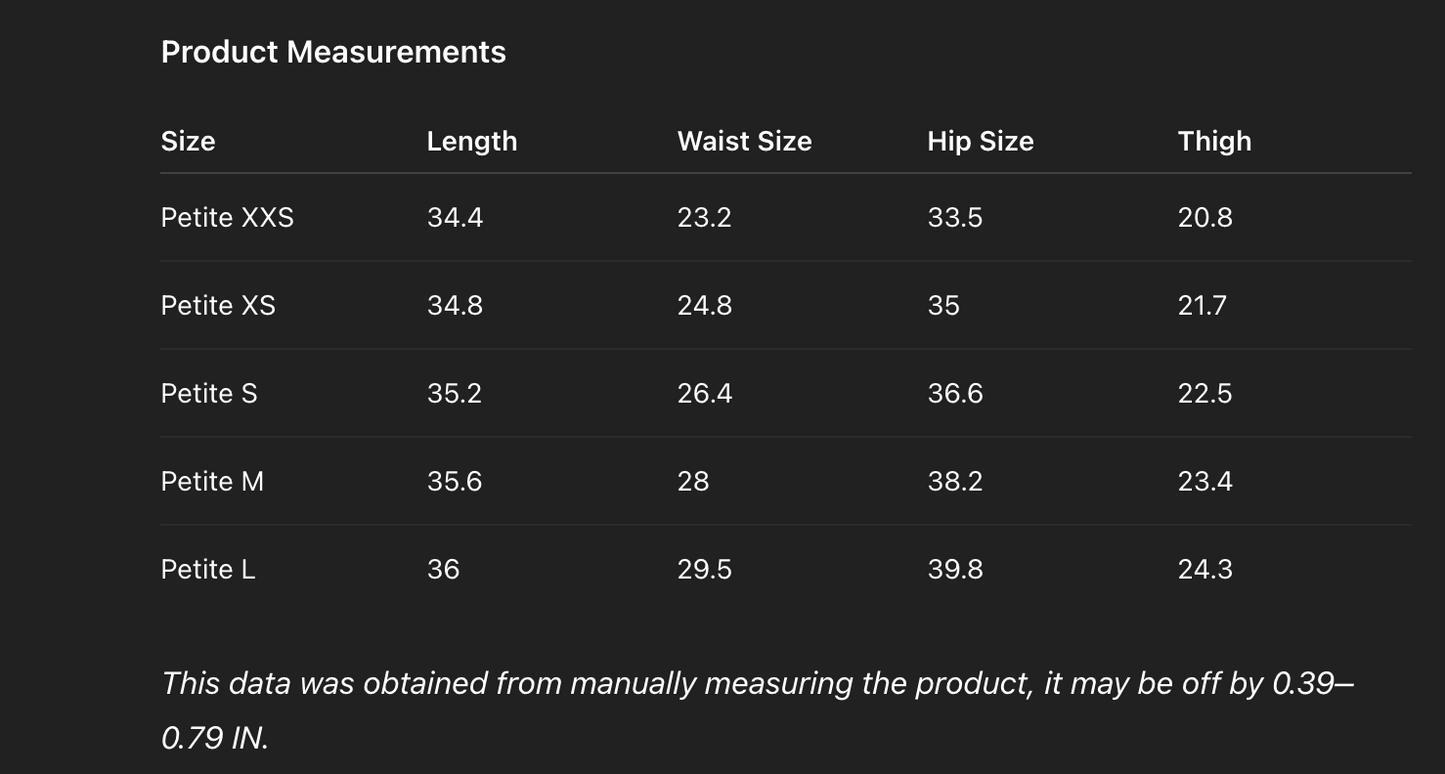Select the Petite S row label
The width and height of the screenshot is (1445, 774).
(209, 393)
